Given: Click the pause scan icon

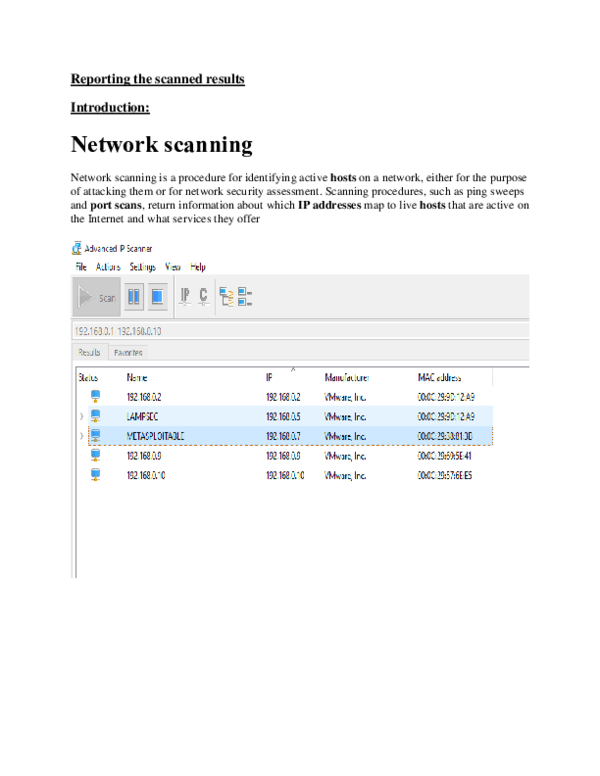Looking at the screenshot, I should (134, 297).
